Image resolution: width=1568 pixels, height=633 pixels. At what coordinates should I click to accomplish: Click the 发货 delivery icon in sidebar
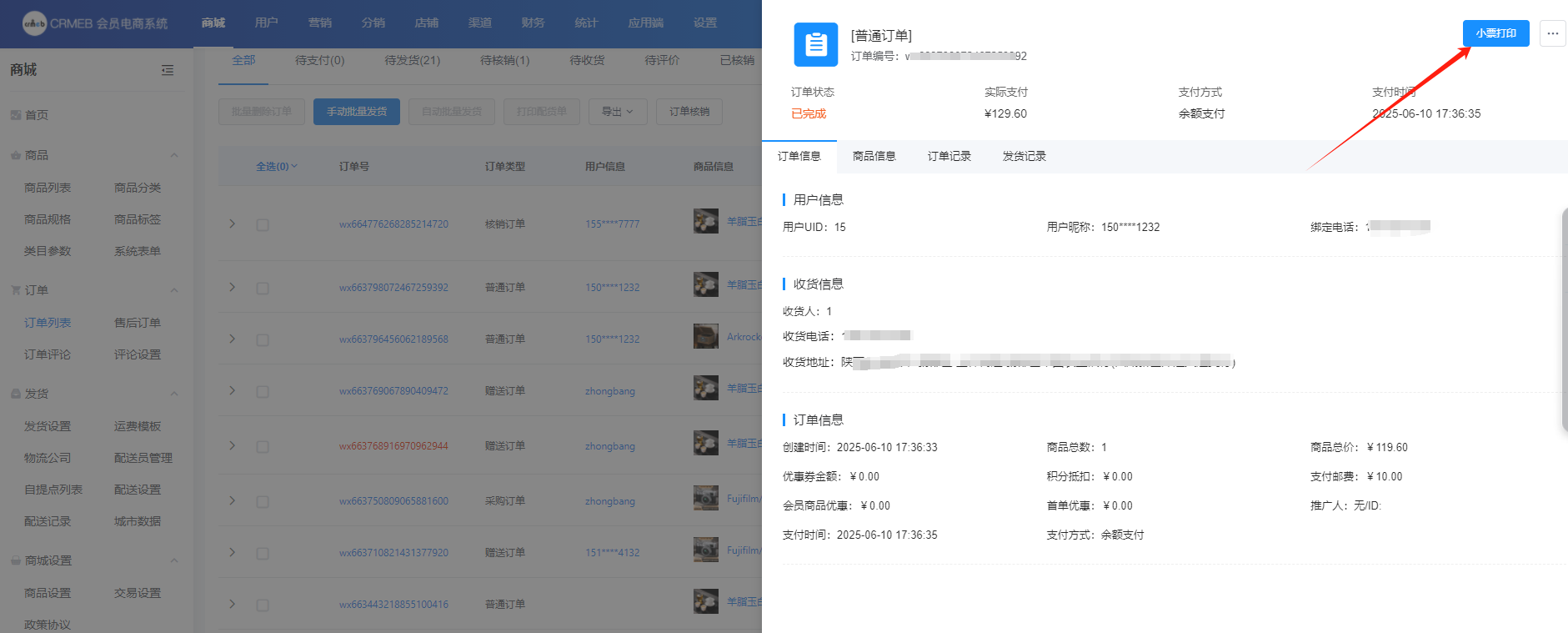(x=15, y=394)
